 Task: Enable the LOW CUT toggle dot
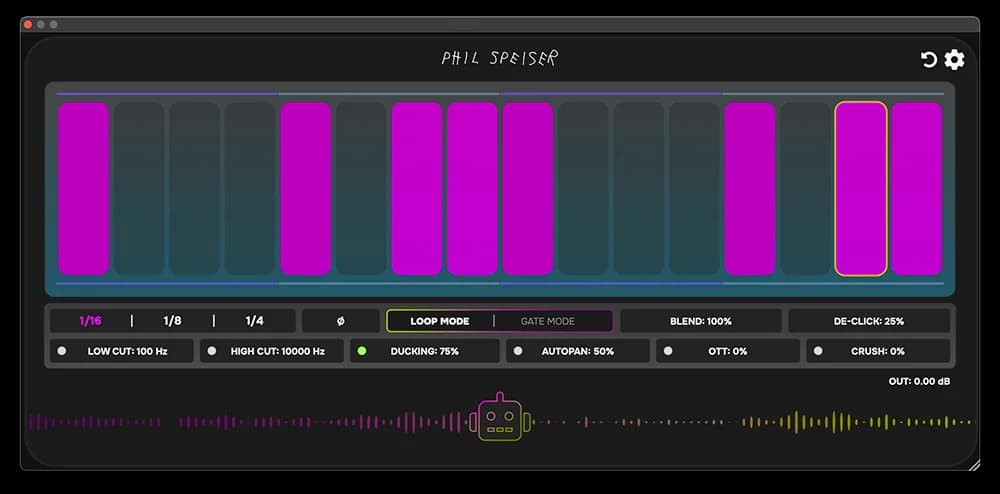click(x=62, y=351)
